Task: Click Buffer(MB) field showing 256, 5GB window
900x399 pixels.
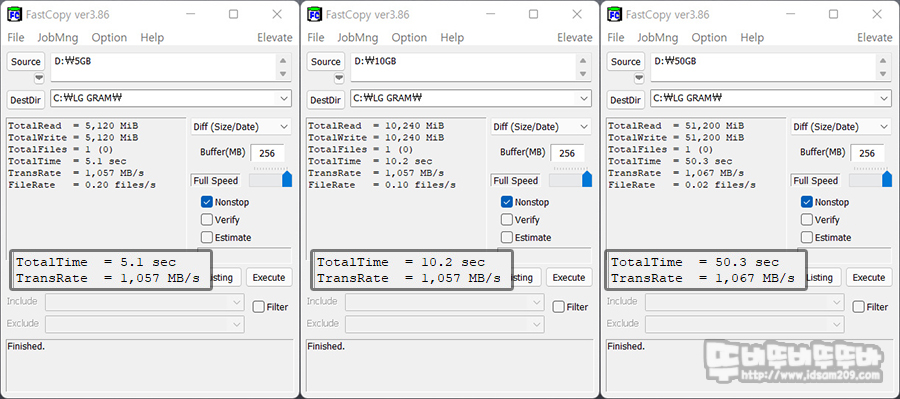Action: (x=267, y=153)
